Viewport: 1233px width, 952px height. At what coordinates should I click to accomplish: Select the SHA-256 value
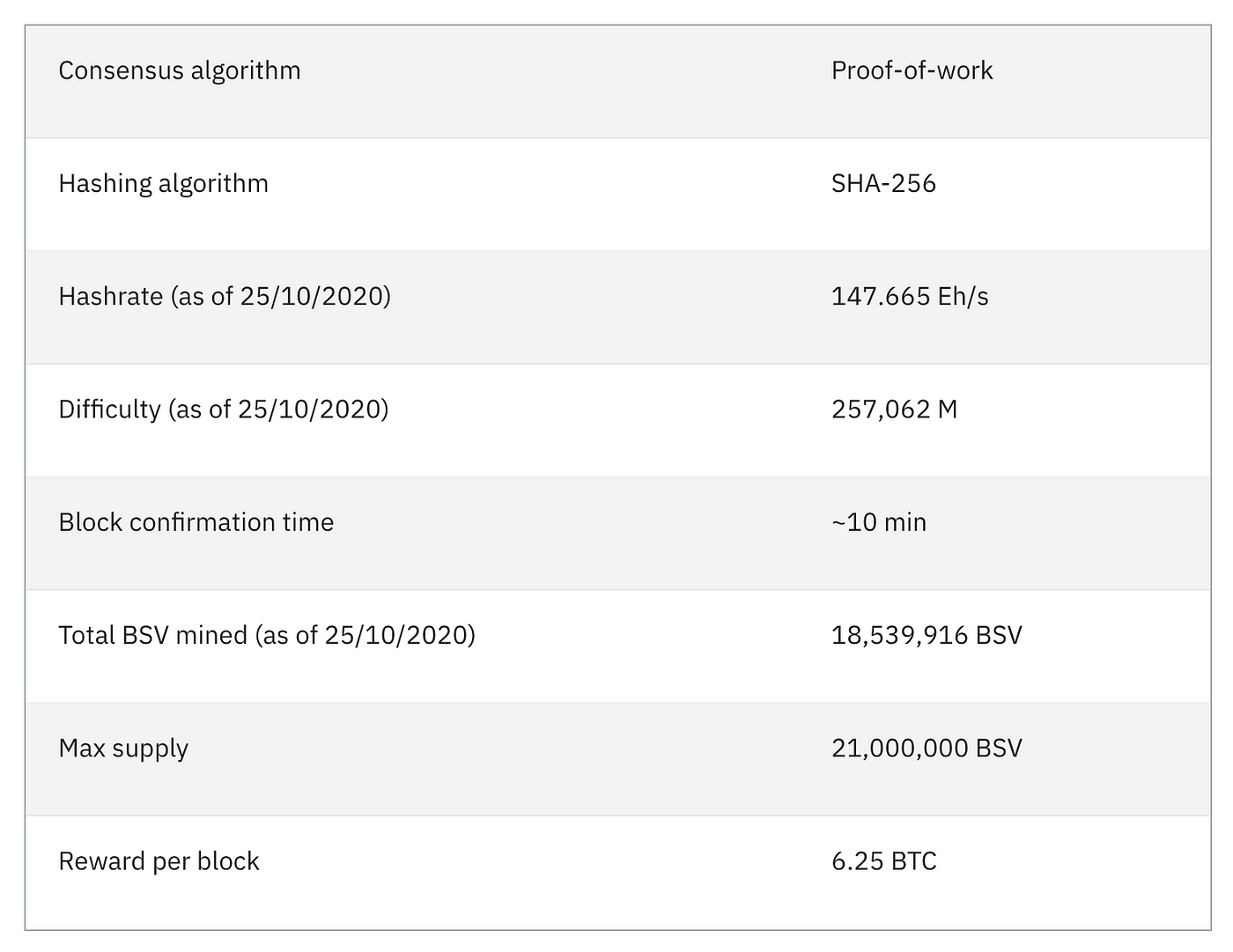883,183
